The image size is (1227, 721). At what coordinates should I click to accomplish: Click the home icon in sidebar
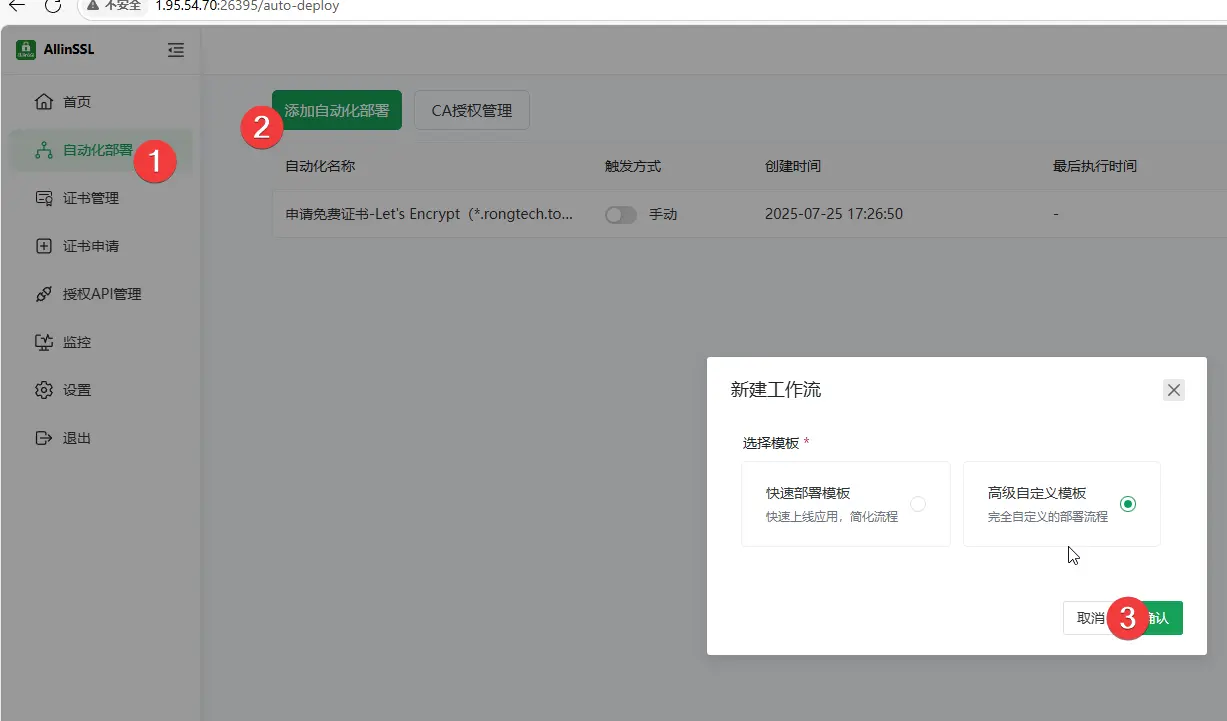[44, 102]
